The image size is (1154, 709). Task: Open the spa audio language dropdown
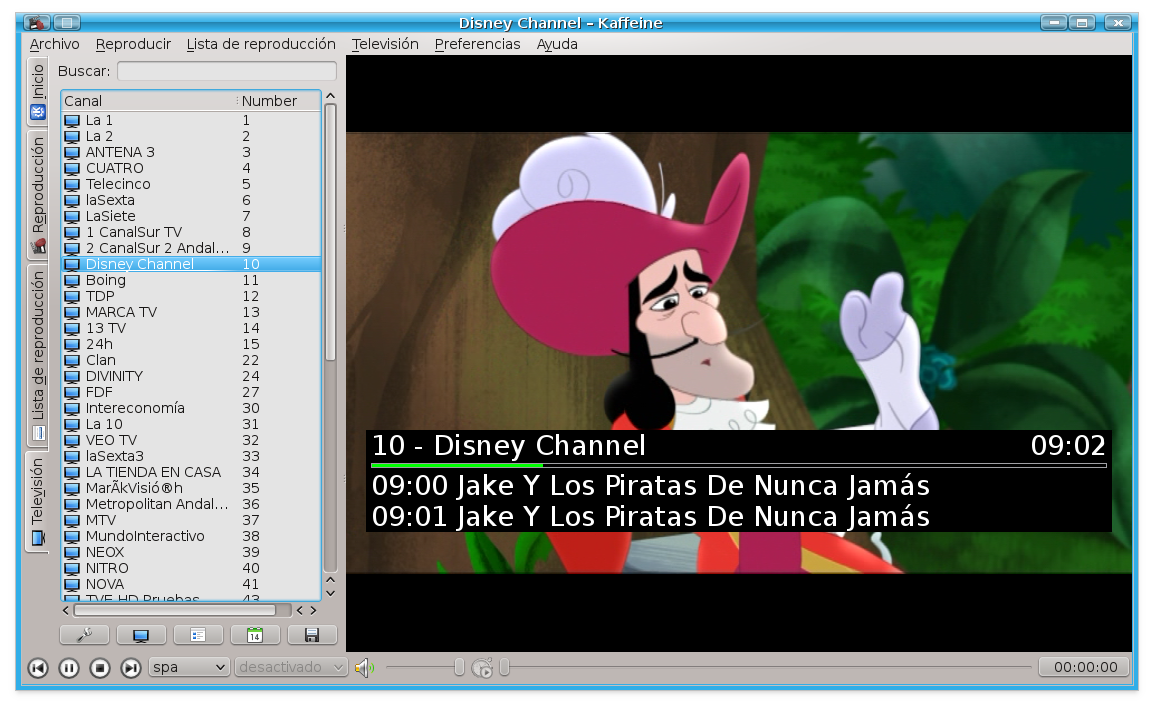[189, 667]
